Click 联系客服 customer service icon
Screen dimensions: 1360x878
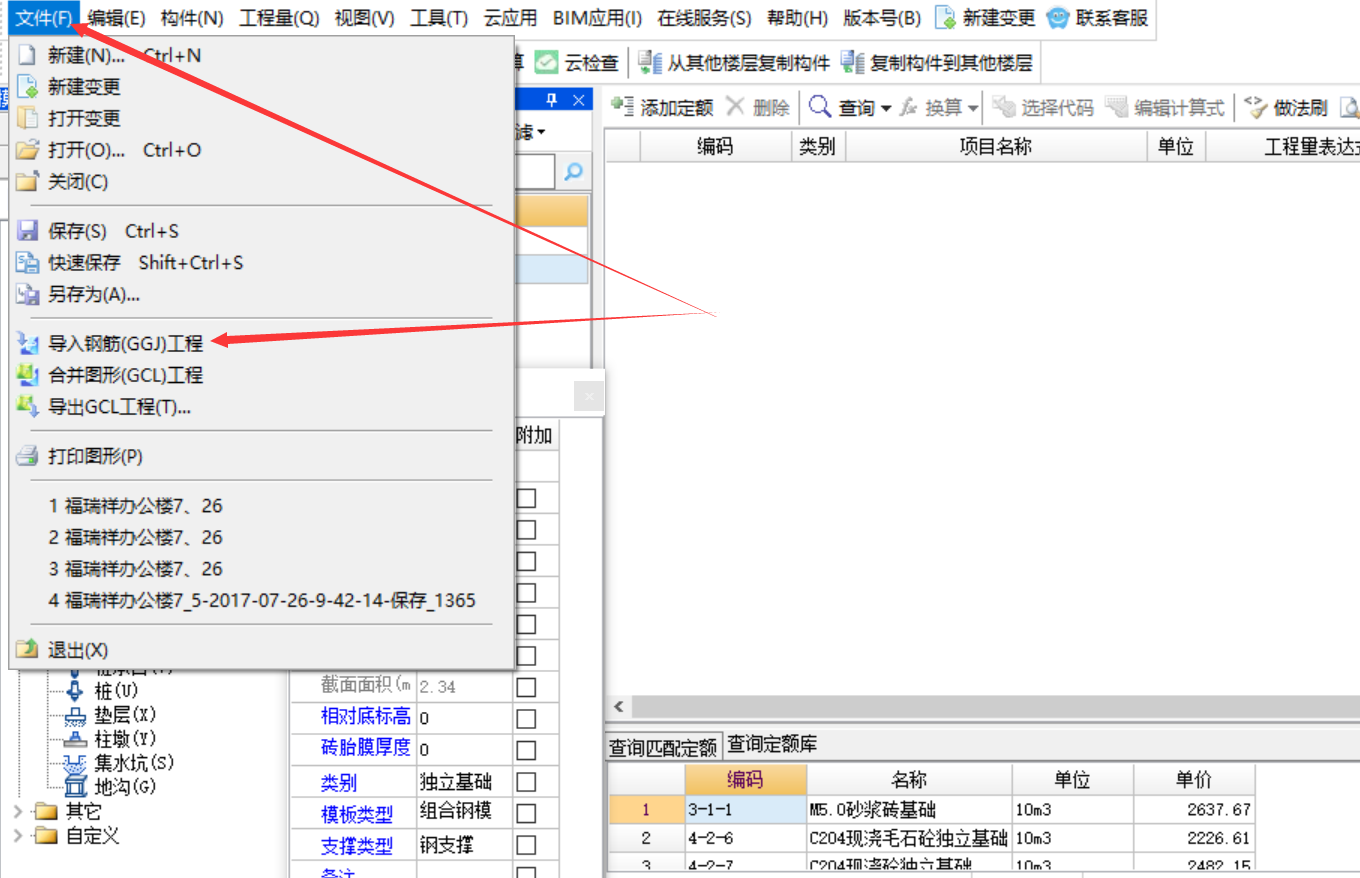[1058, 18]
